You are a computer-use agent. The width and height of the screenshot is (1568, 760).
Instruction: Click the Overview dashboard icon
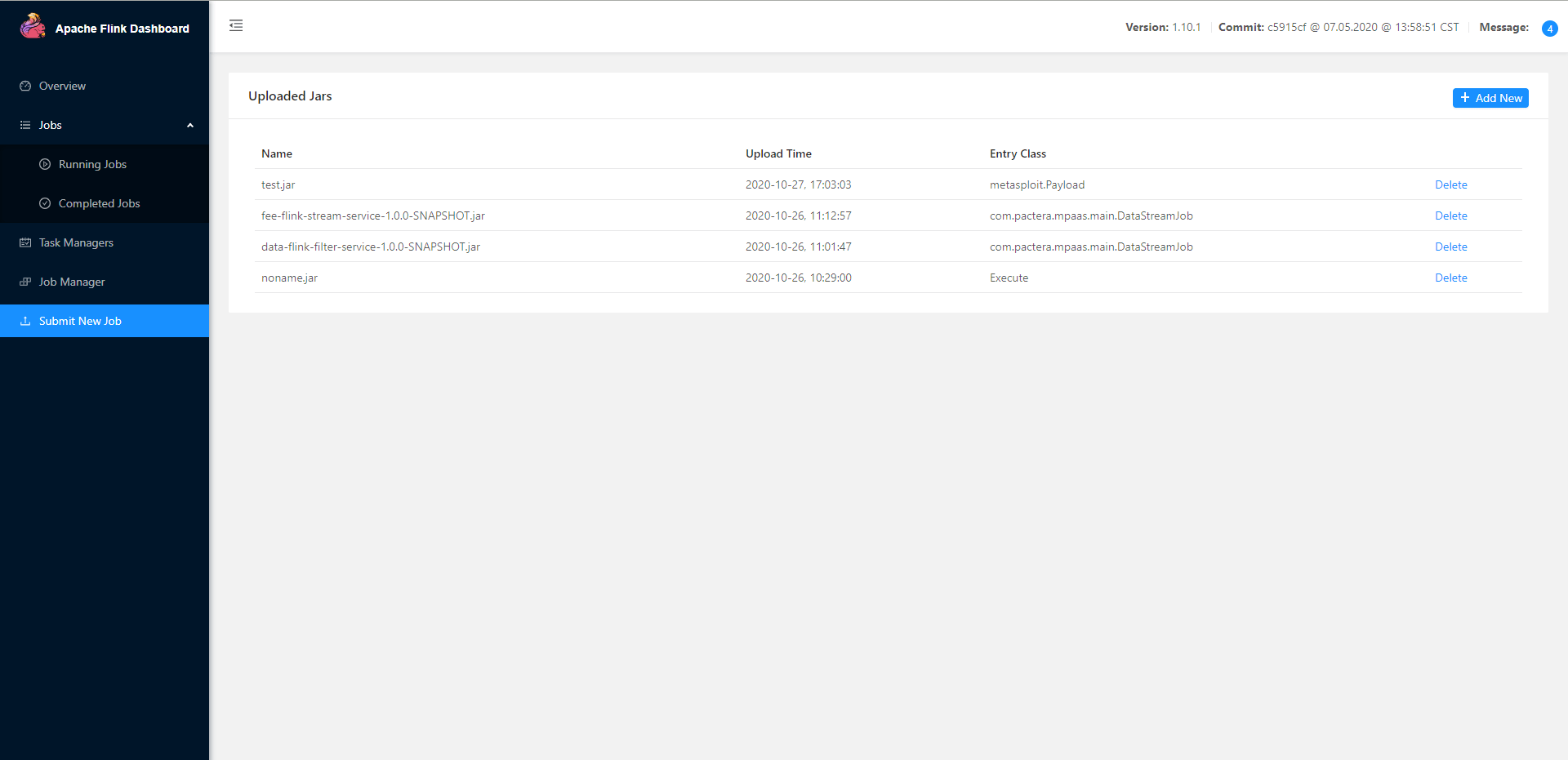point(25,86)
